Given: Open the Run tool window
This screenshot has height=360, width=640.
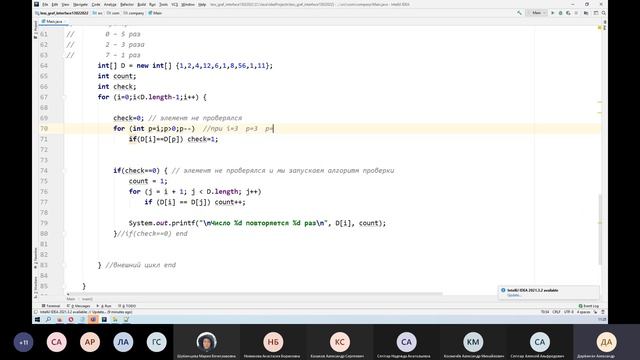Looking at the screenshot, I should (x=104, y=306).
